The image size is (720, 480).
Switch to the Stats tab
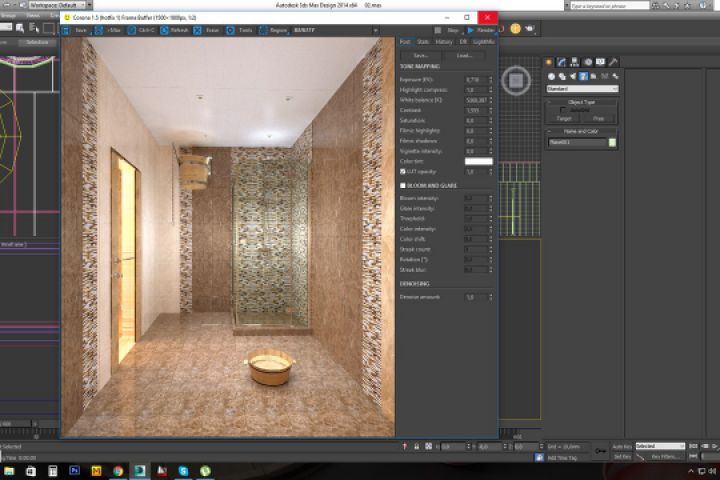pos(423,42)
